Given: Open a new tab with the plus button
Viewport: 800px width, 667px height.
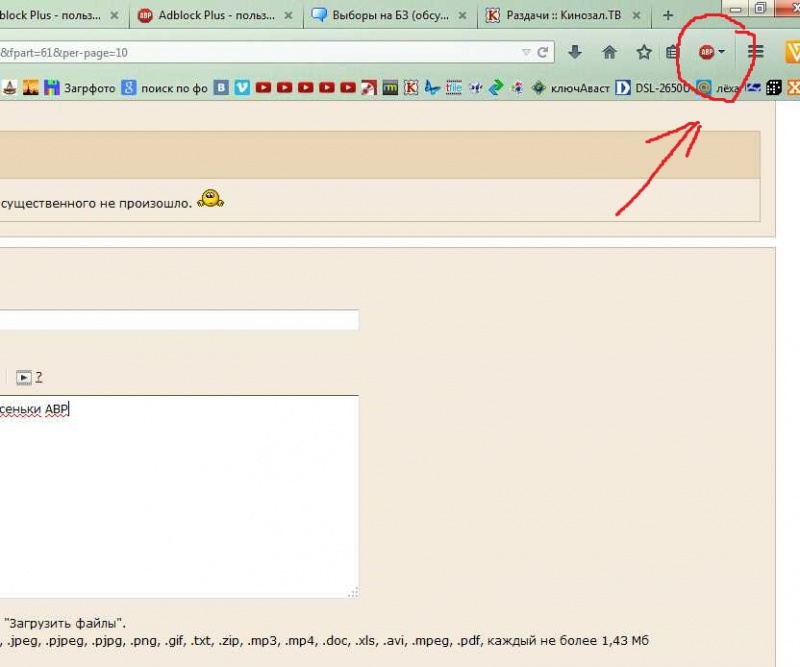Looking at the screenshot, I should tap(669, 15).
